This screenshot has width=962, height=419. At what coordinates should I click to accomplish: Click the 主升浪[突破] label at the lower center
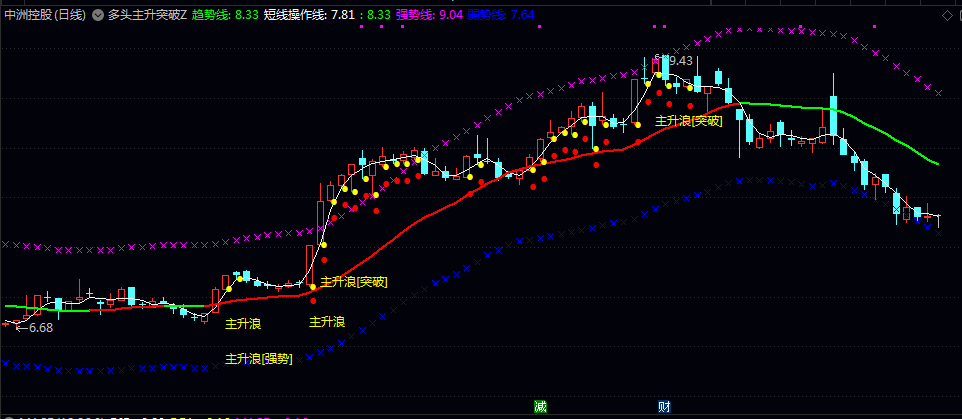353,283
